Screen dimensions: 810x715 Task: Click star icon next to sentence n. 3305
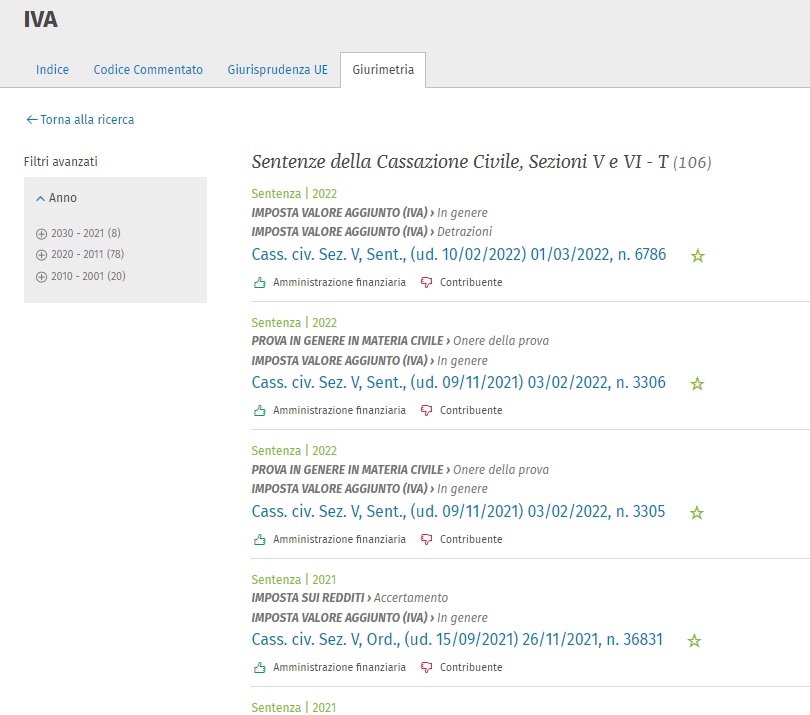pyautogui.click(x=697, y=513)
